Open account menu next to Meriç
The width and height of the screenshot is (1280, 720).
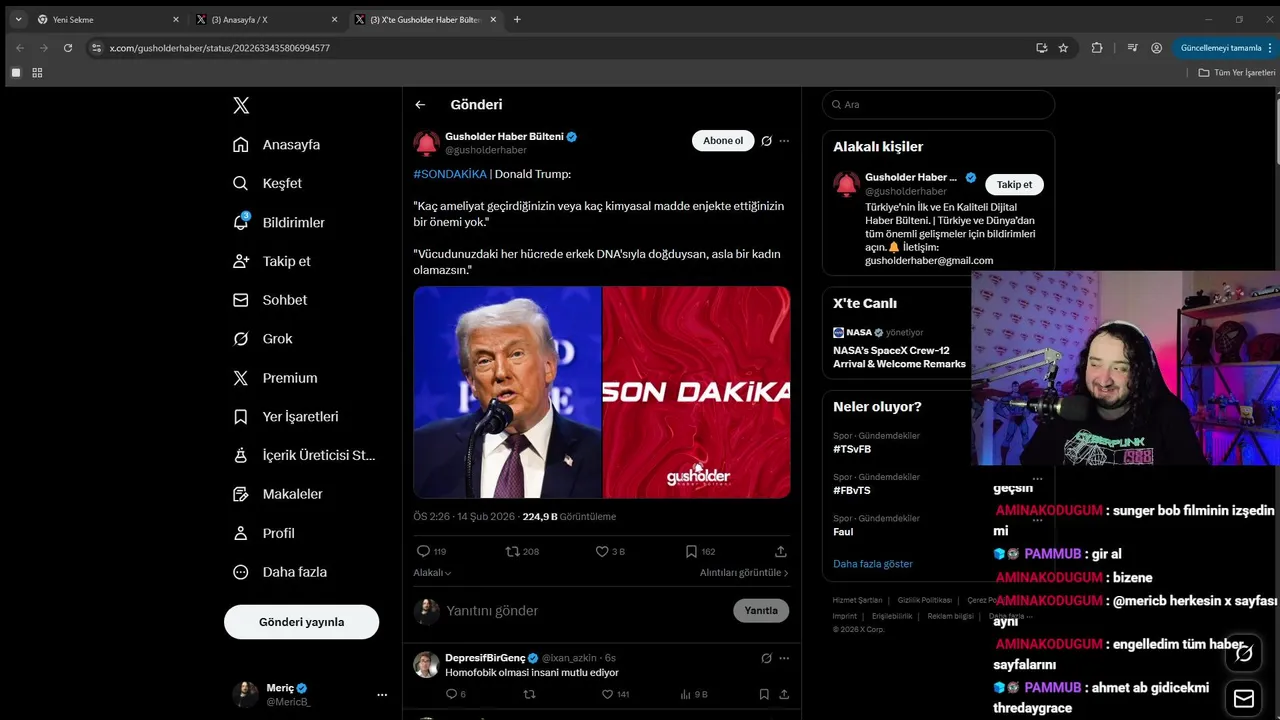[381, 694]
